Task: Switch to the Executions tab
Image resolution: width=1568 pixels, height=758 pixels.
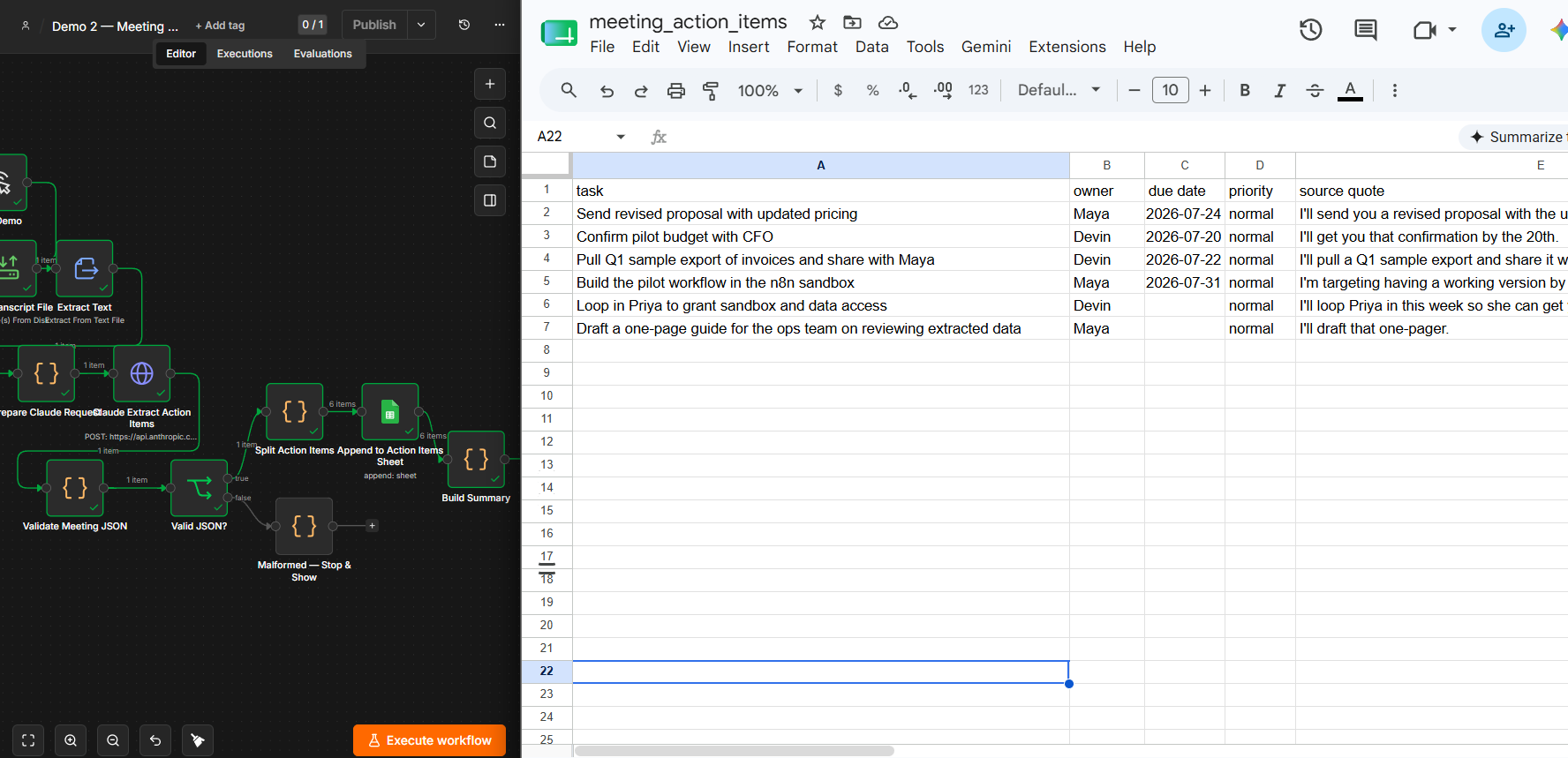Action: pos(245,54)
